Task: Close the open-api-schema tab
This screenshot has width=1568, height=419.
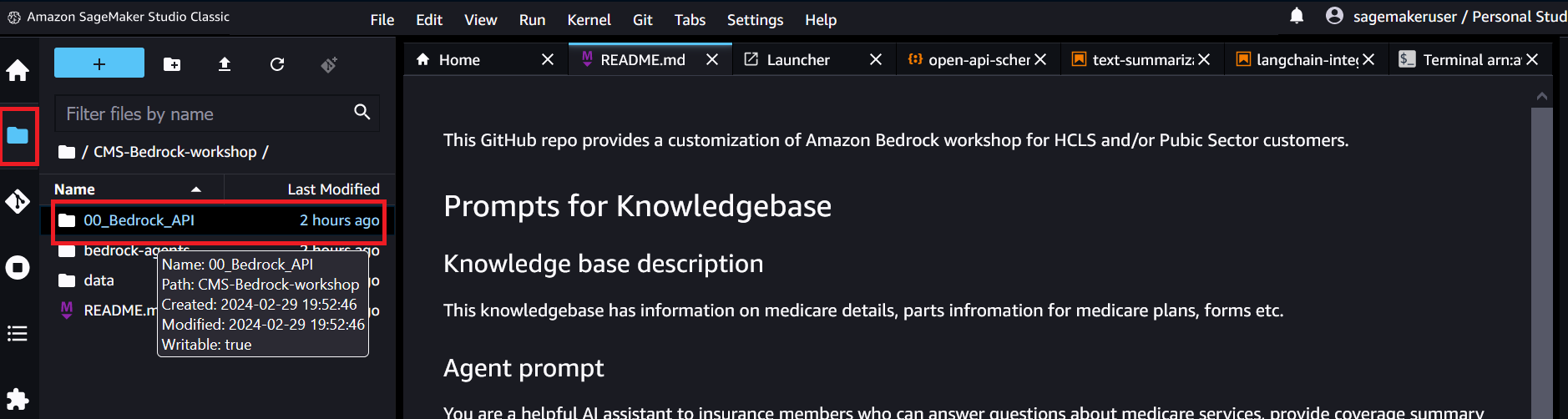Action: pyautogui.click(x=1040, y=59)
